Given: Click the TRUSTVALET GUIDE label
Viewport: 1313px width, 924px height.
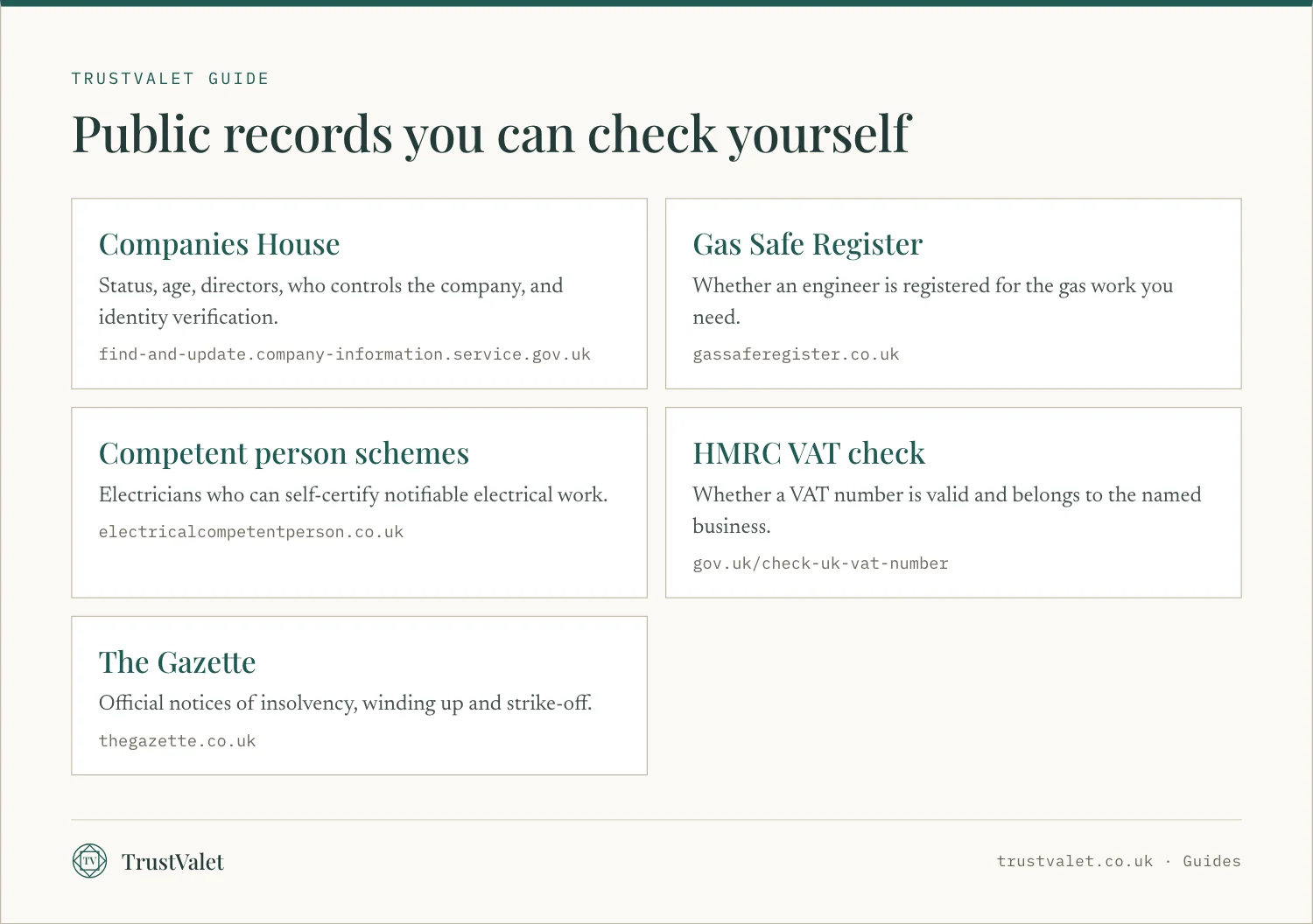Looking at the screenshot, I should coord(170,79).
